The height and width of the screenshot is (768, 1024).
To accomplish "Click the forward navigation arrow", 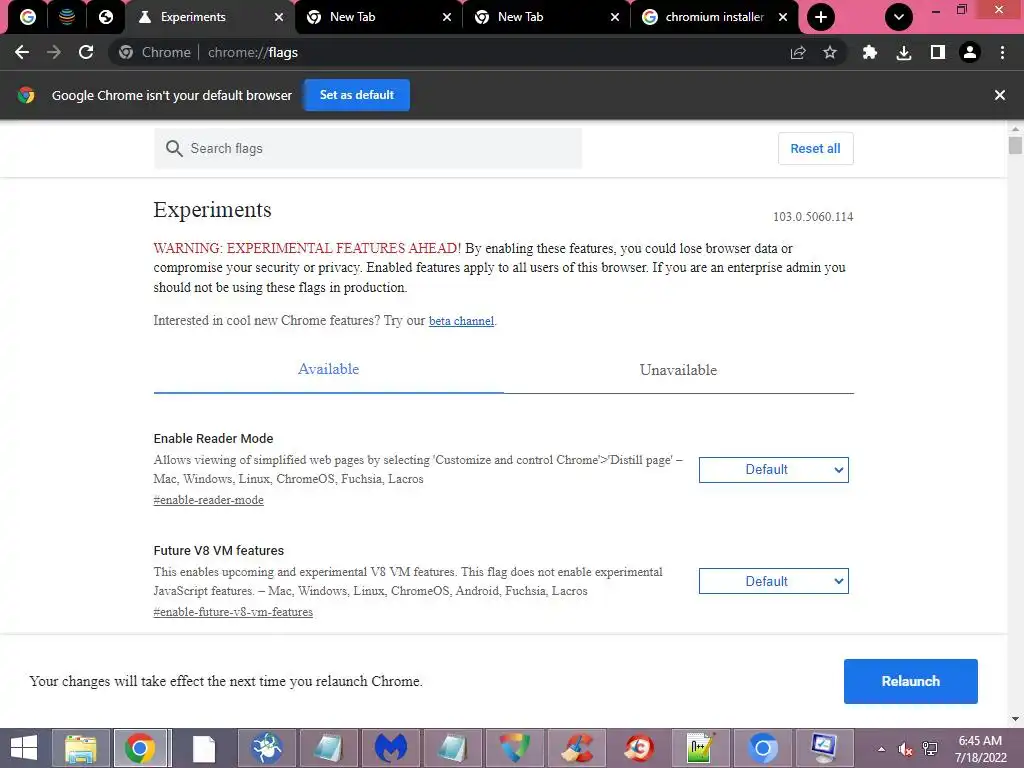I will click(54, 52).
